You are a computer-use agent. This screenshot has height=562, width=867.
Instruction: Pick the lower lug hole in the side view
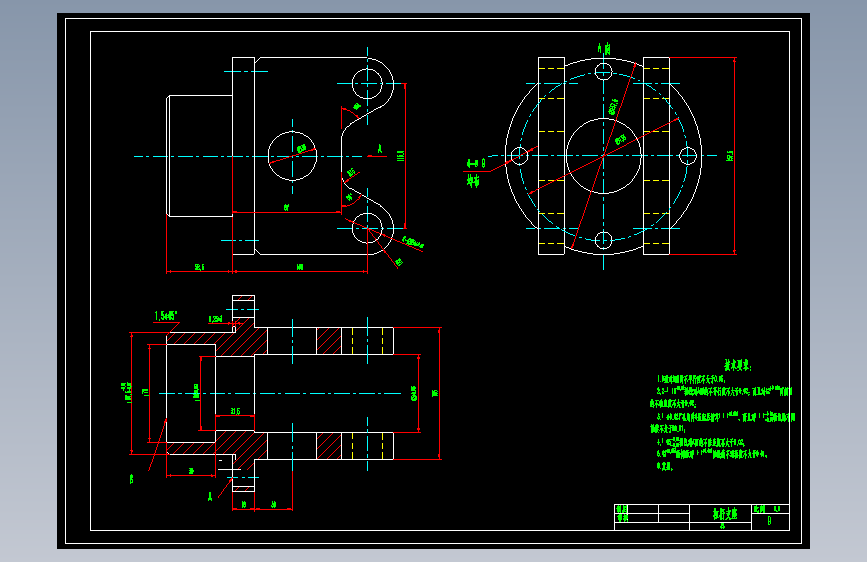point(367,228)
